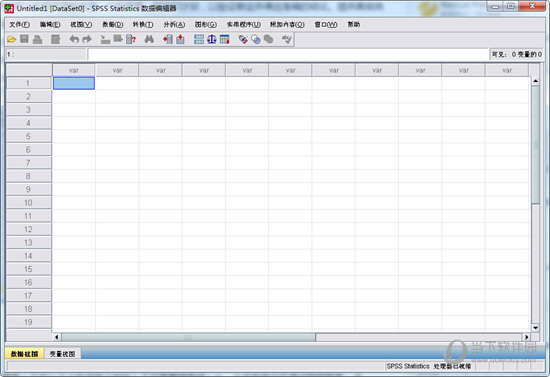
Task: Select row header 5
Action: [x=28, y=136]
